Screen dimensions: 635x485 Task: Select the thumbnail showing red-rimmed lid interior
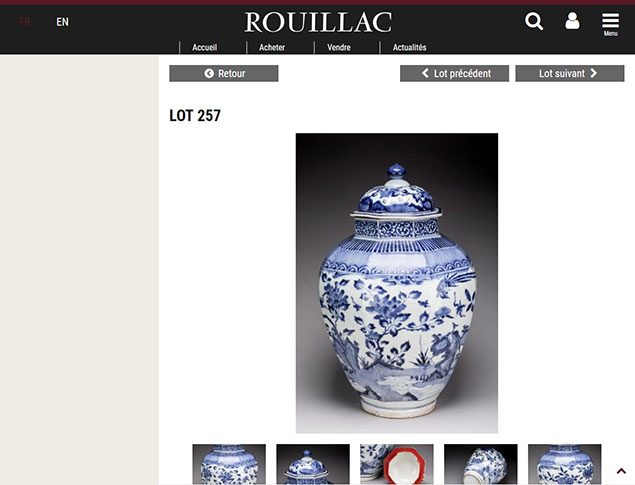click(397, 464)
